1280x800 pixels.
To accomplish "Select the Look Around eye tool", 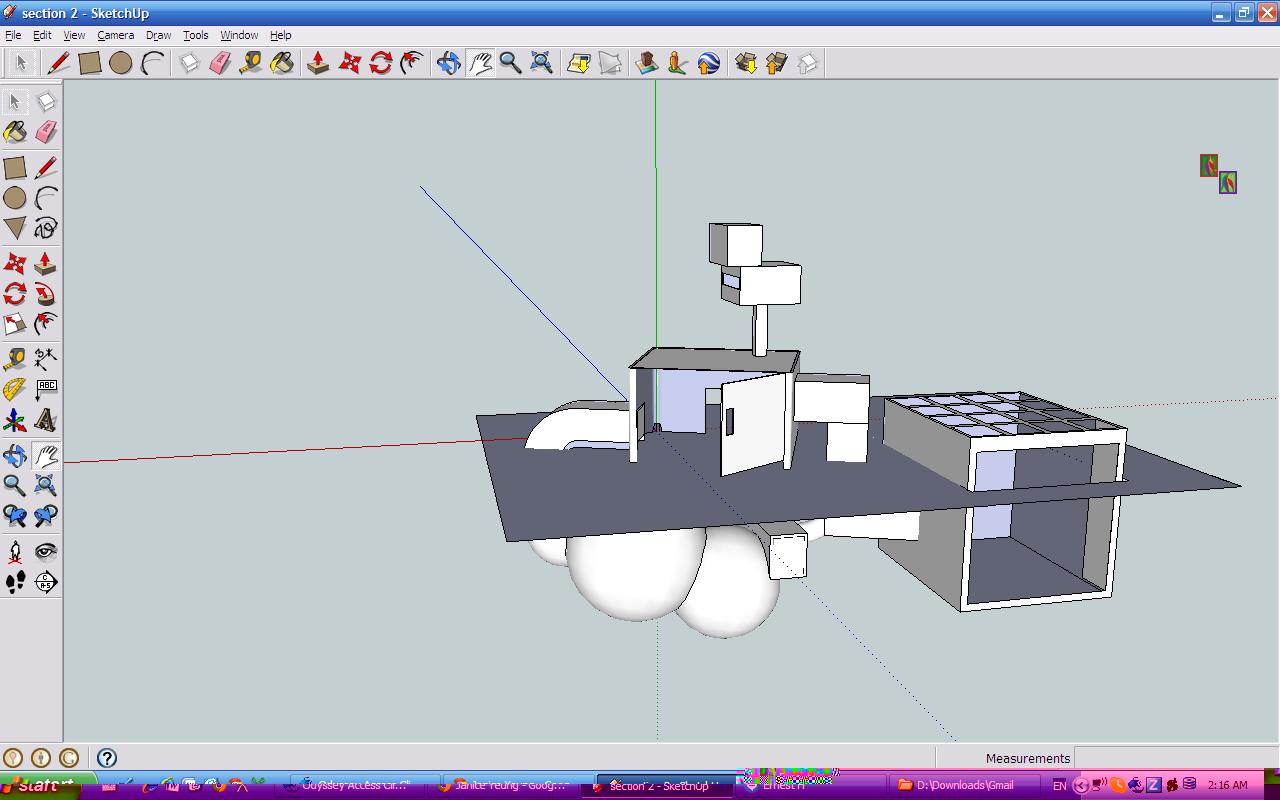I will 45,550.
